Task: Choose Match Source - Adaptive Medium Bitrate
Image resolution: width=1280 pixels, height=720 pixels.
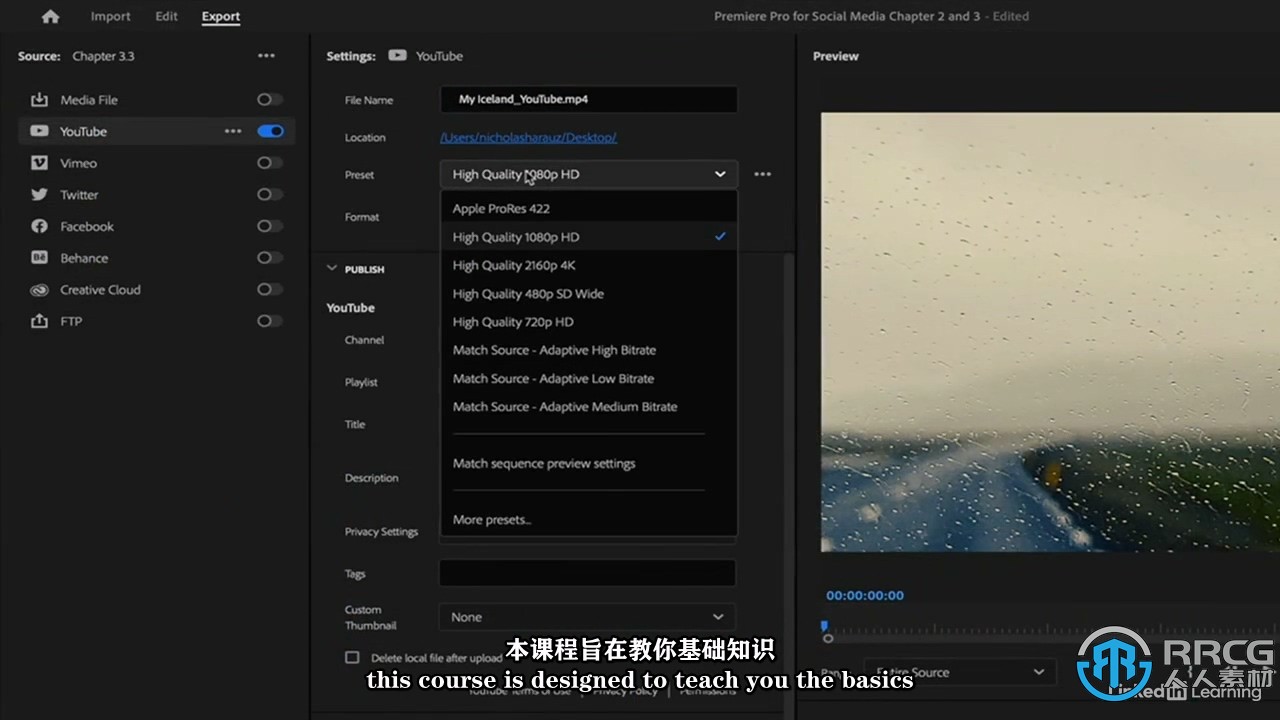Action: [x=589, y=407]
